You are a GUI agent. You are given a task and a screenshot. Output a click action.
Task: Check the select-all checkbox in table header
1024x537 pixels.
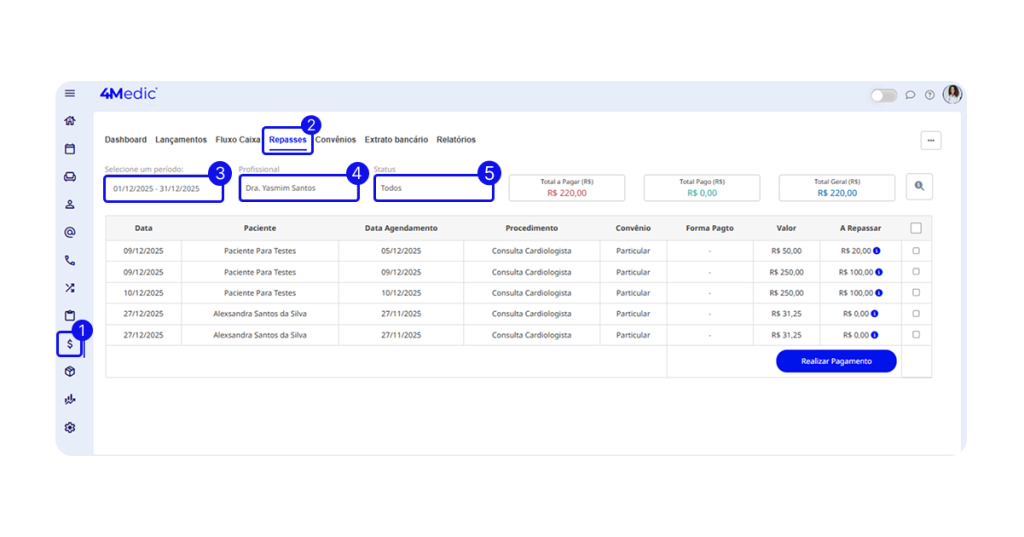coord(916,228)
